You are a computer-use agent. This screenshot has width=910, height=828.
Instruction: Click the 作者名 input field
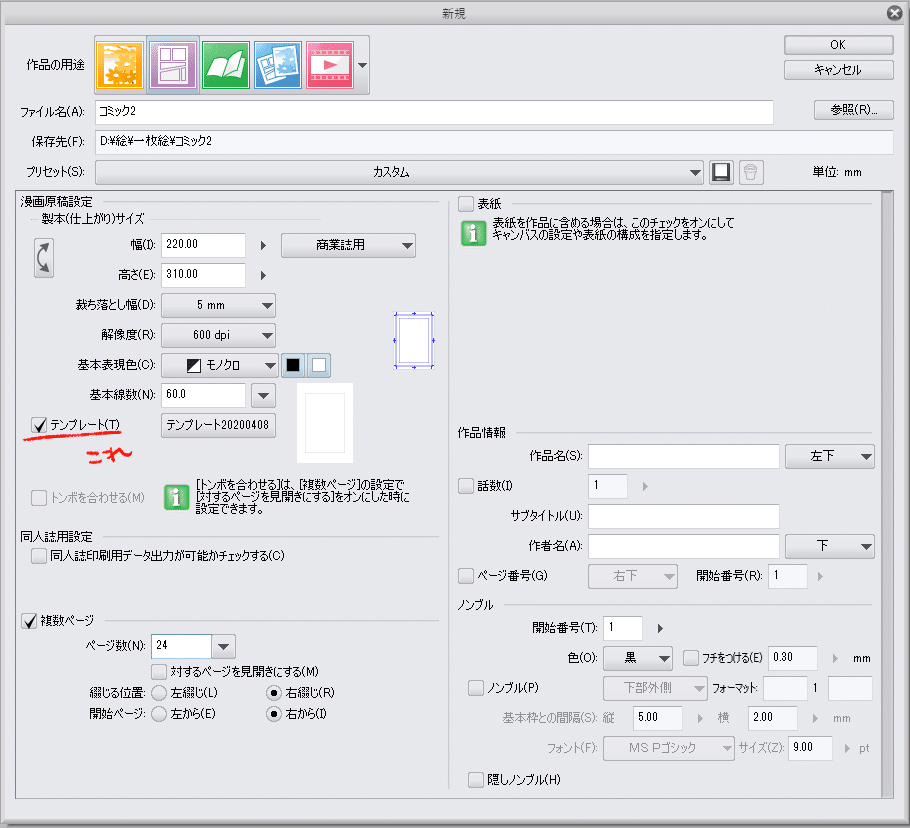684,546
